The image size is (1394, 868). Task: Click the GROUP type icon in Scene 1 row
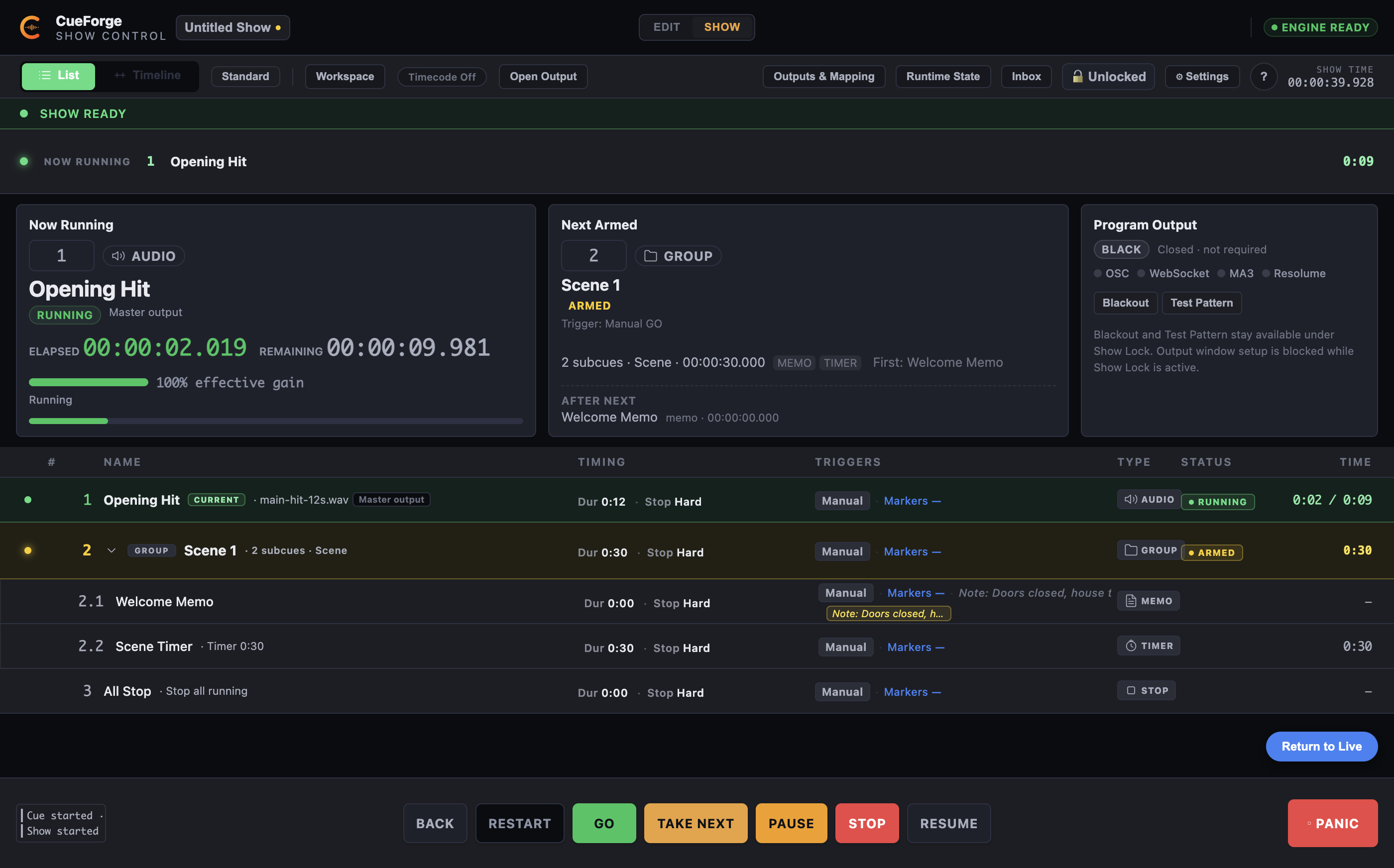(x=1131, y=550)
